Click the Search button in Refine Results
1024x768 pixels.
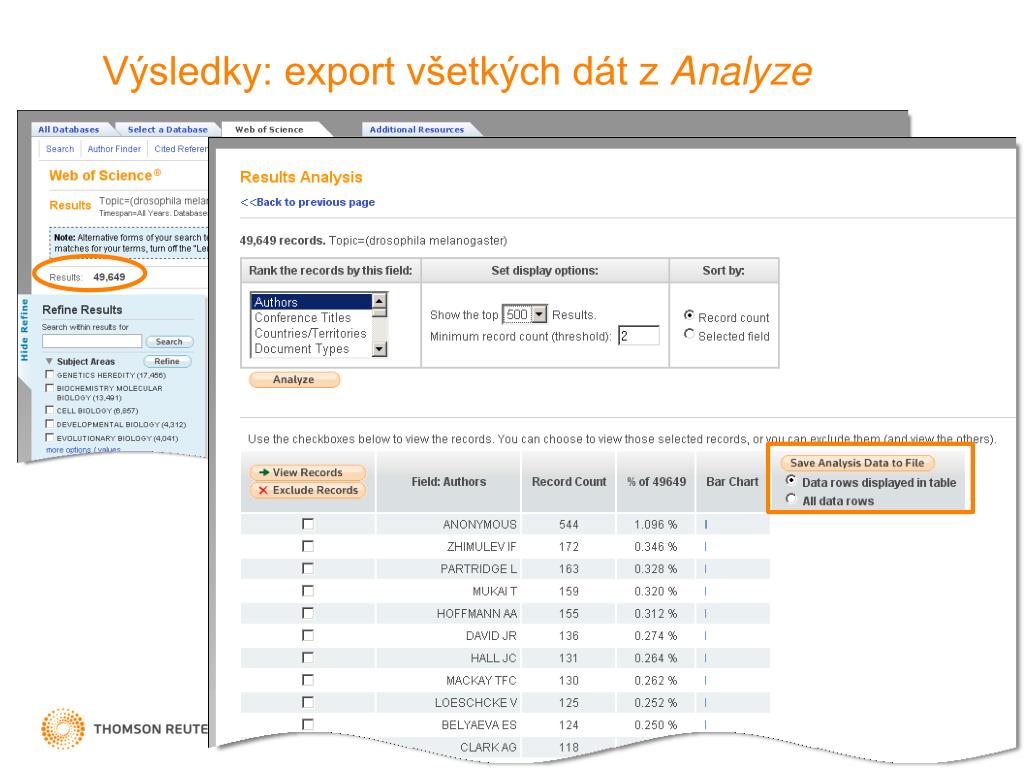click(169, 342)
